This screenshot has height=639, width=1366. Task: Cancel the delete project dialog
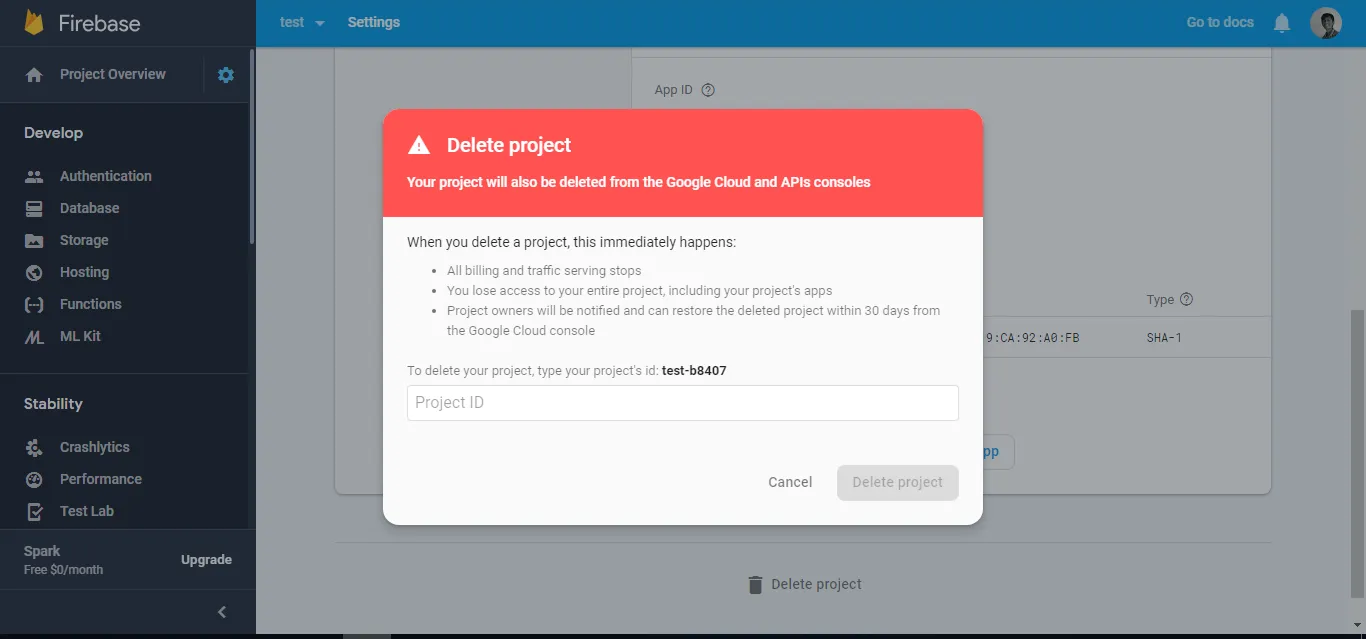point(790,482)
